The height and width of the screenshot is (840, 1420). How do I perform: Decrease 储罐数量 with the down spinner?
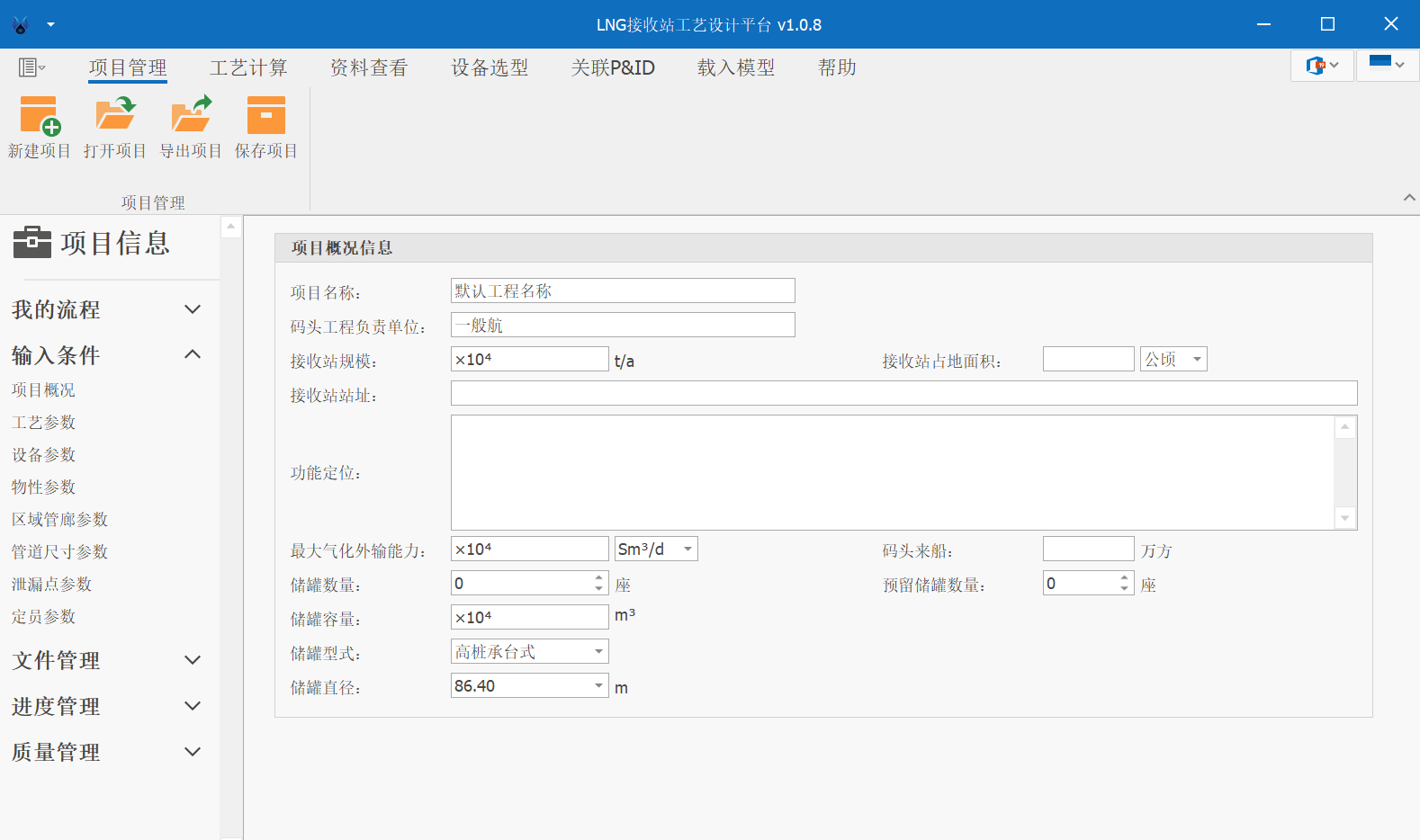click(x=599, y=589)
